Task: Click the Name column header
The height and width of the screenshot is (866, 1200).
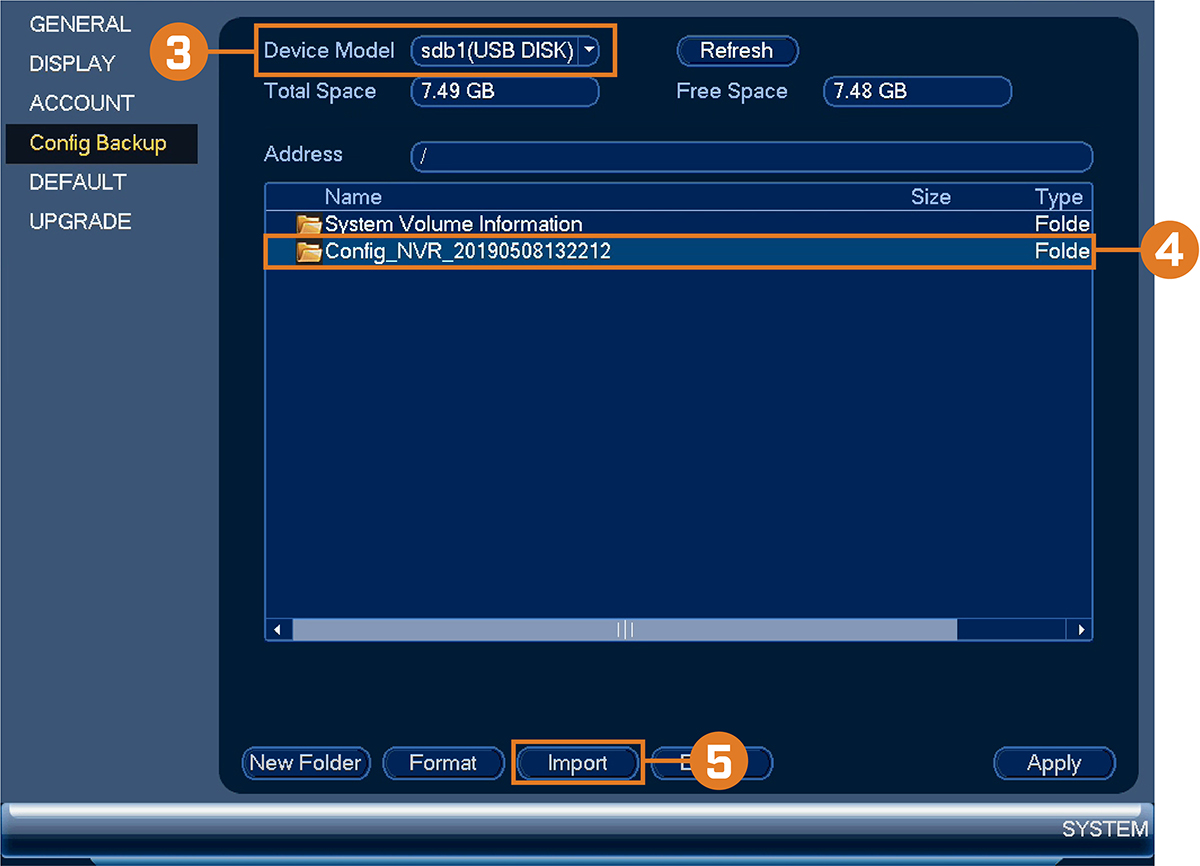Action: coord(353,197)
